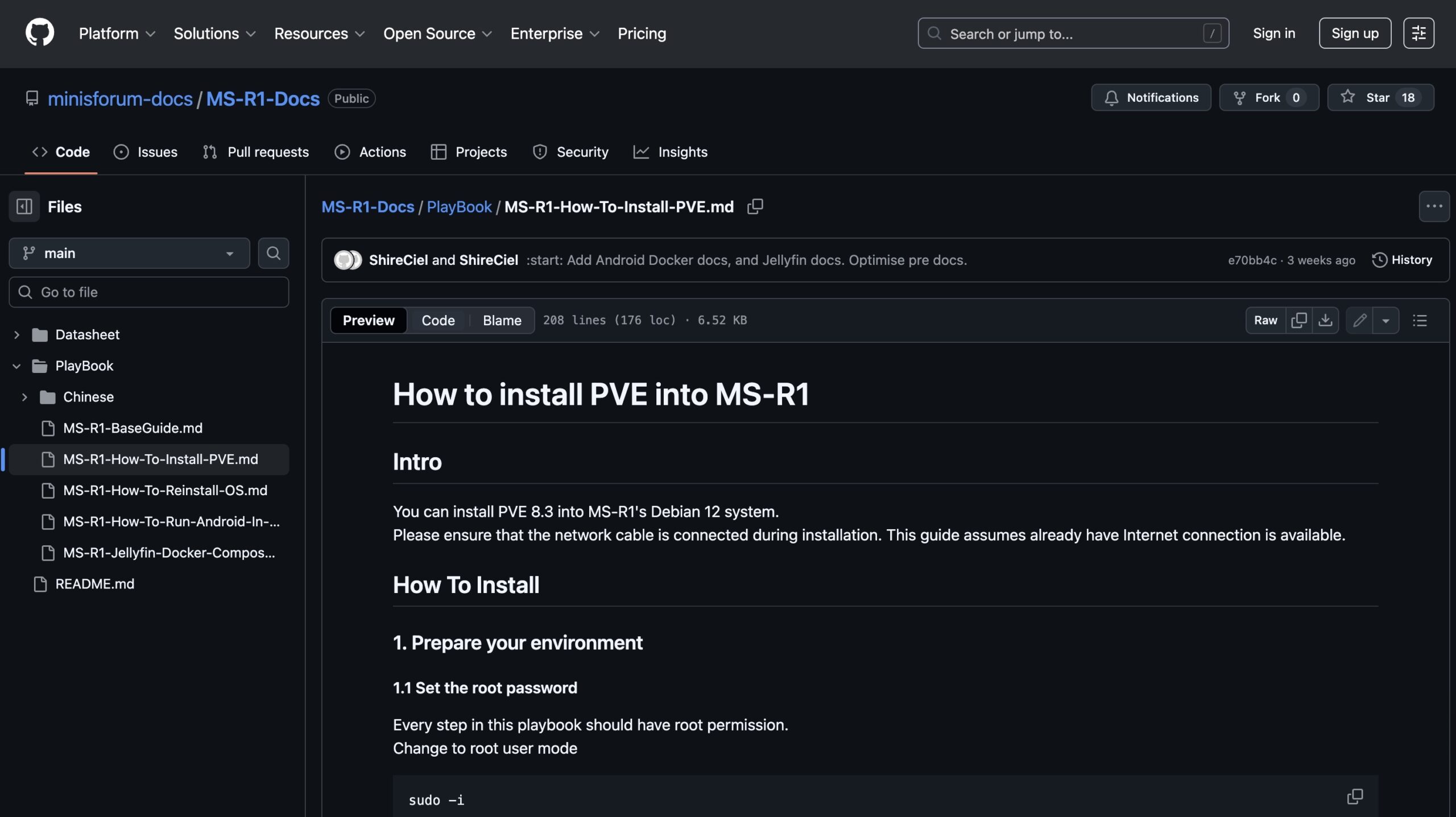
Task: Click the Sign up button
Action: point(1355,33)
